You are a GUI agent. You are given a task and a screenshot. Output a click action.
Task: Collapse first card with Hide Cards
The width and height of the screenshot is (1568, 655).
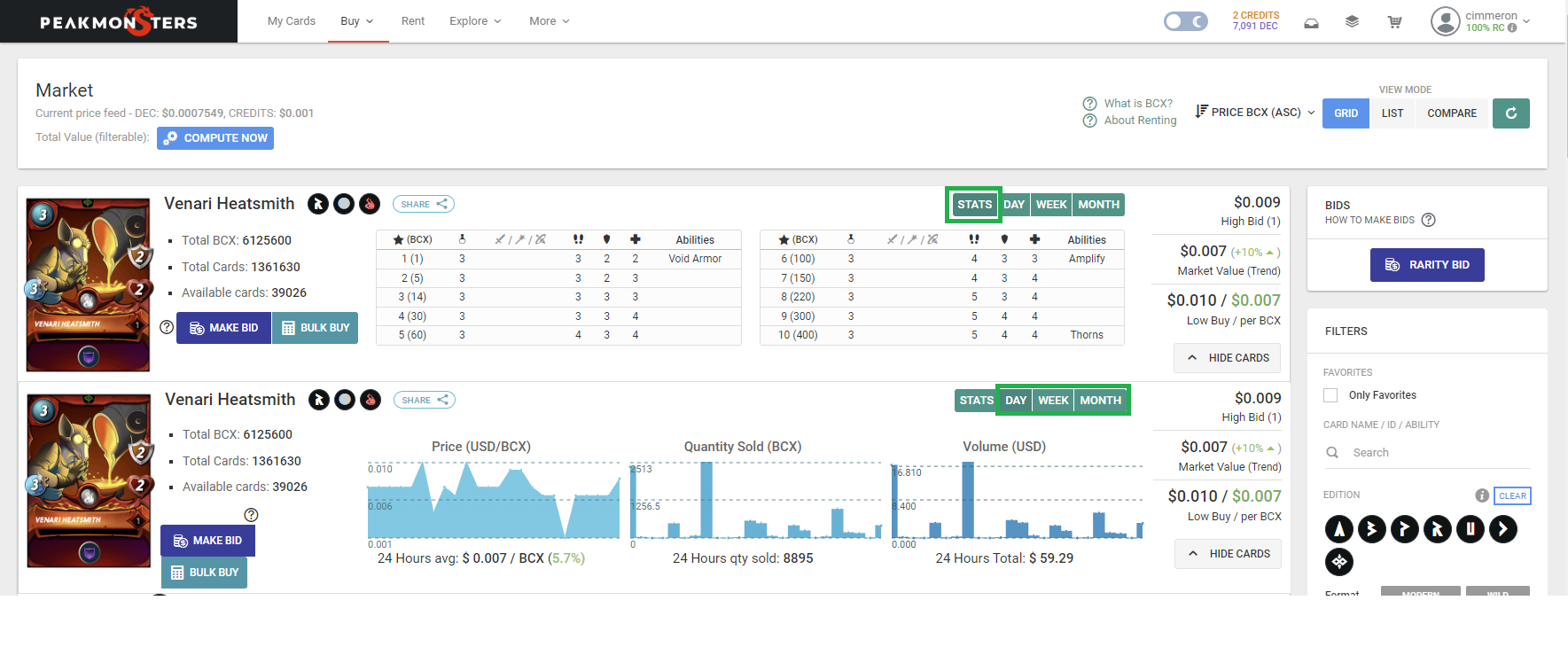1228,358
